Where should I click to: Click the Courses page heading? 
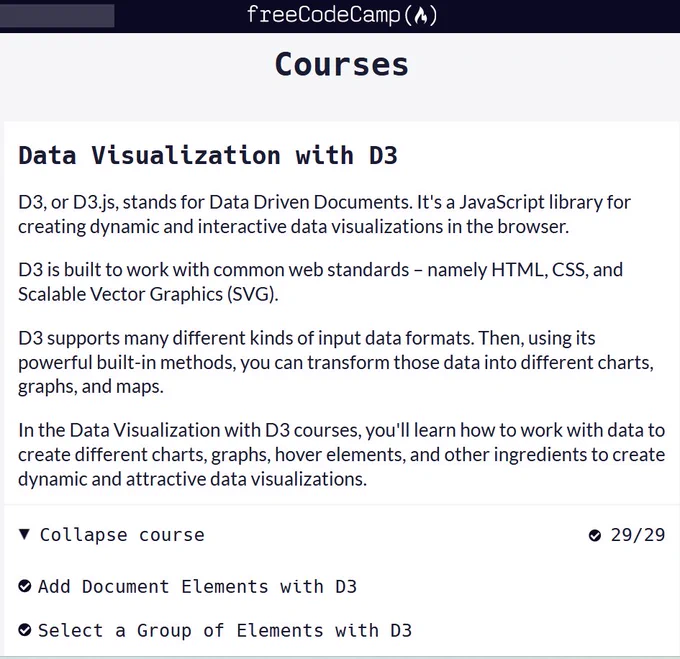[x=342, y=65]
